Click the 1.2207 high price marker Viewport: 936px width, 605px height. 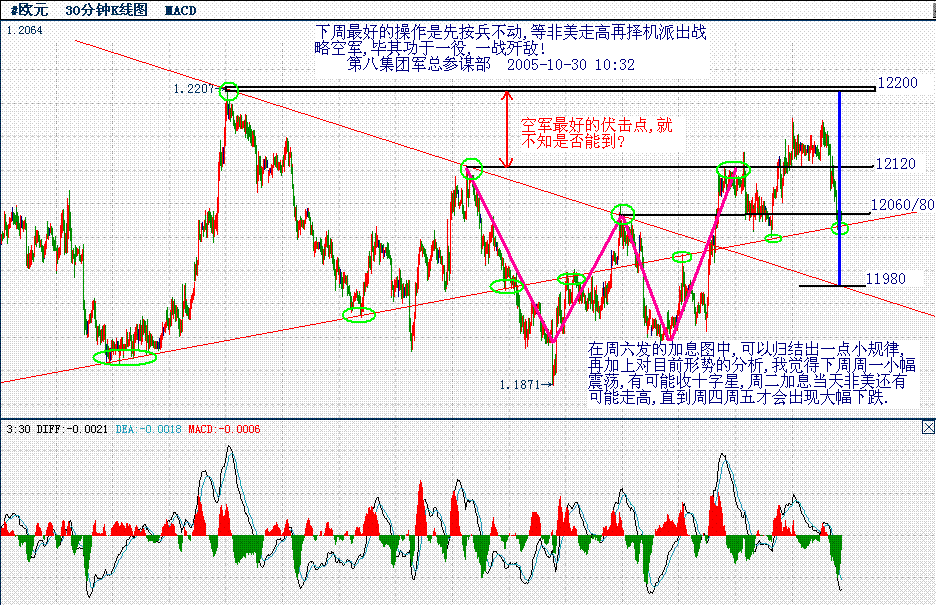pyautogui.click(x=193, y=89)
